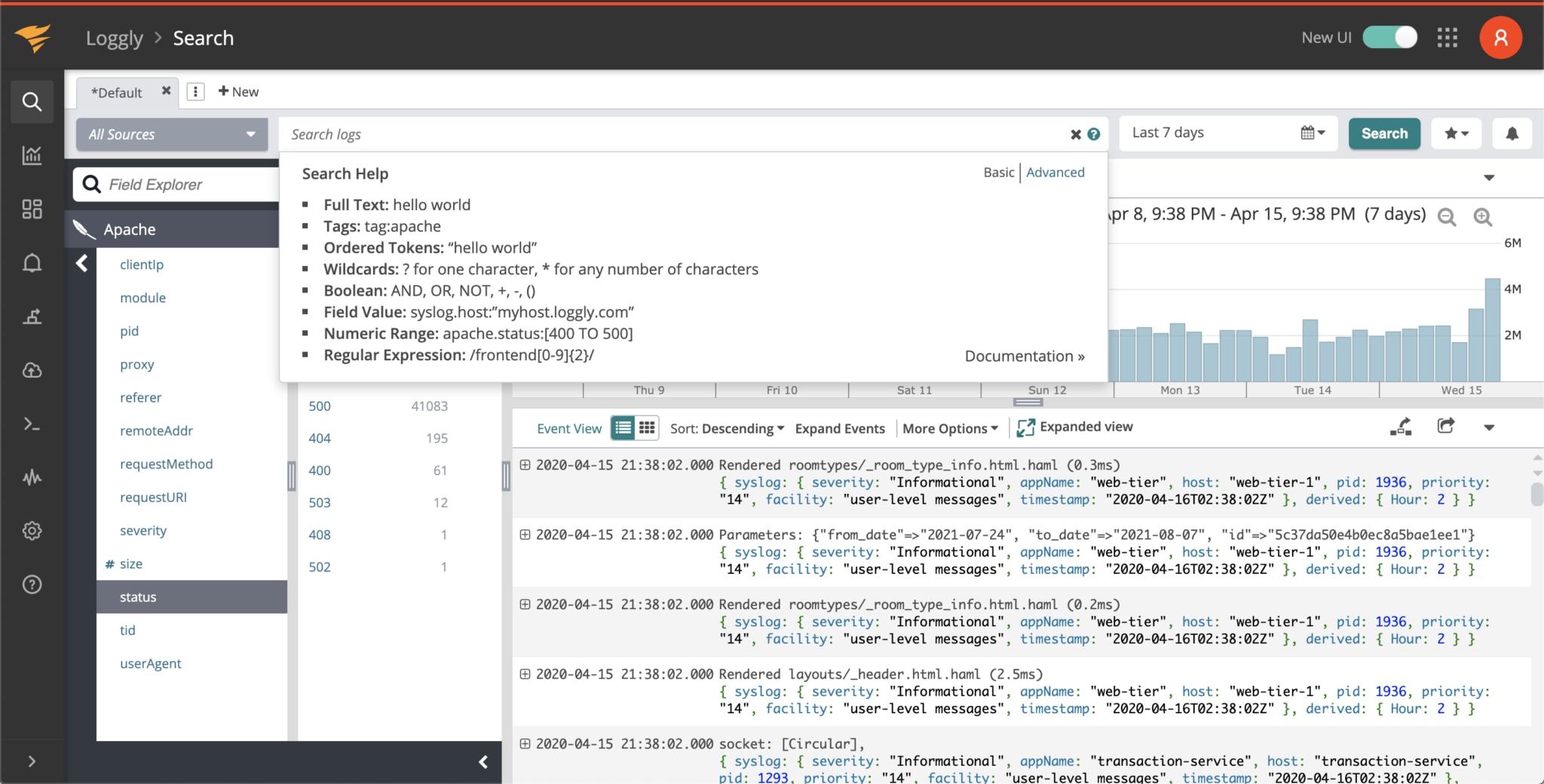Open the Archiving cloud icon

tap(32, 370)
